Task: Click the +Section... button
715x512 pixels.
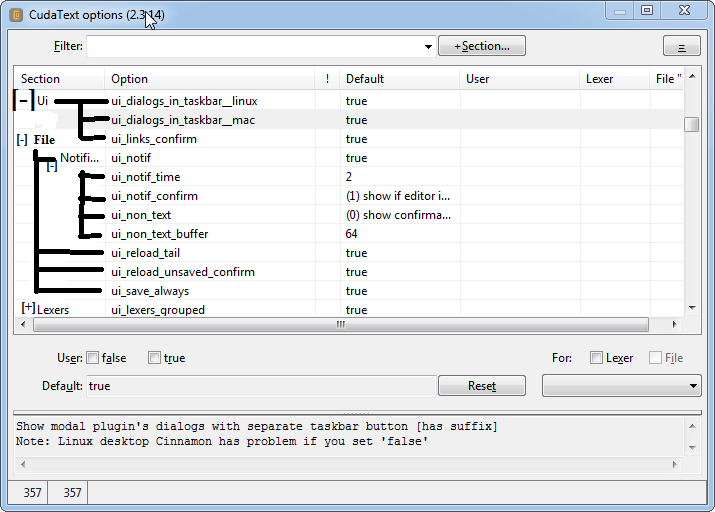Action: coord(482,46)
